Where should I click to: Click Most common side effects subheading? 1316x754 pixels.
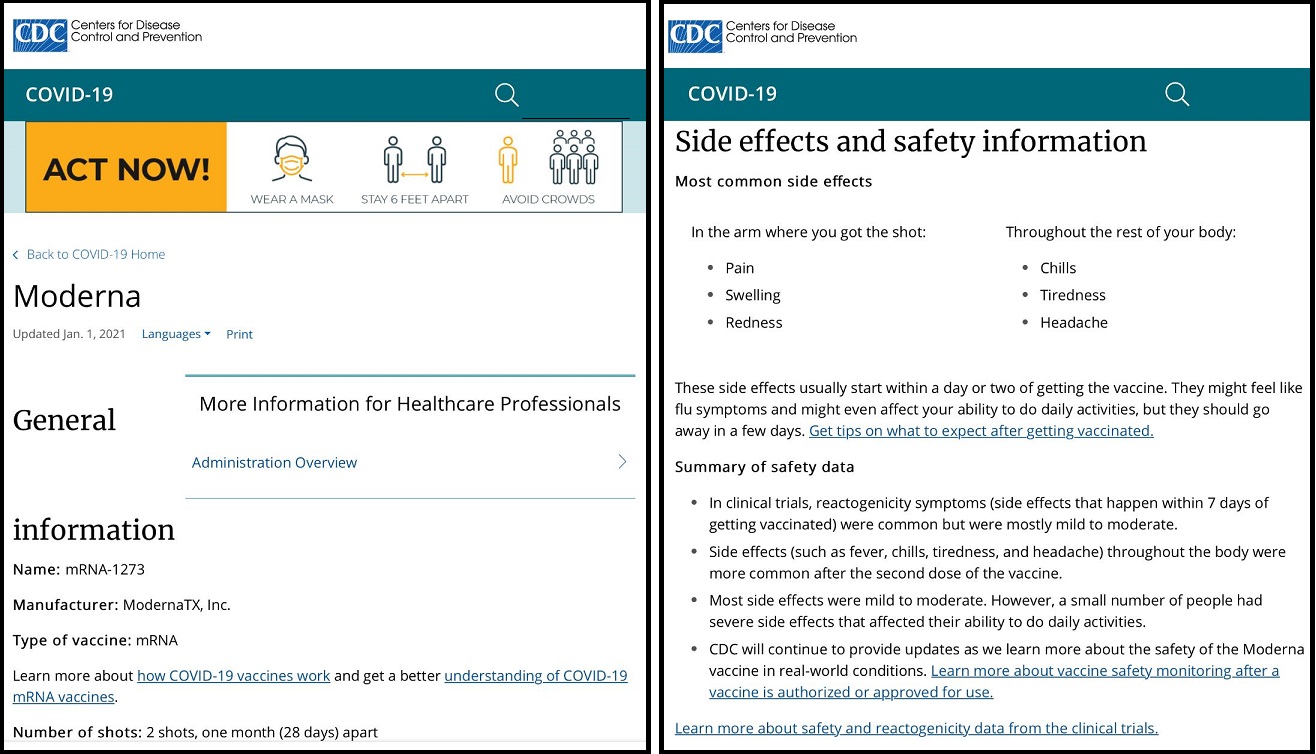[774, 181]
